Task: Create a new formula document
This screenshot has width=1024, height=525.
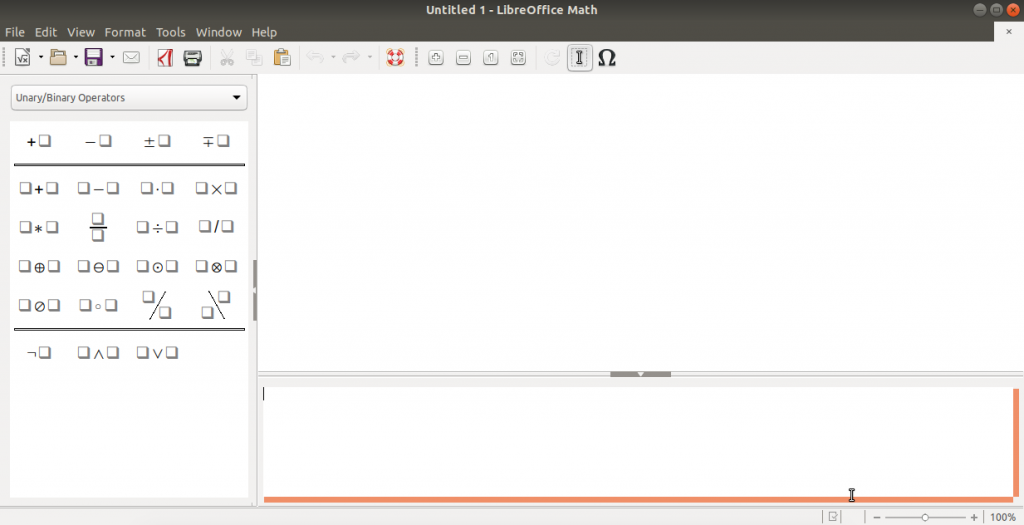Action: point(22,57)
